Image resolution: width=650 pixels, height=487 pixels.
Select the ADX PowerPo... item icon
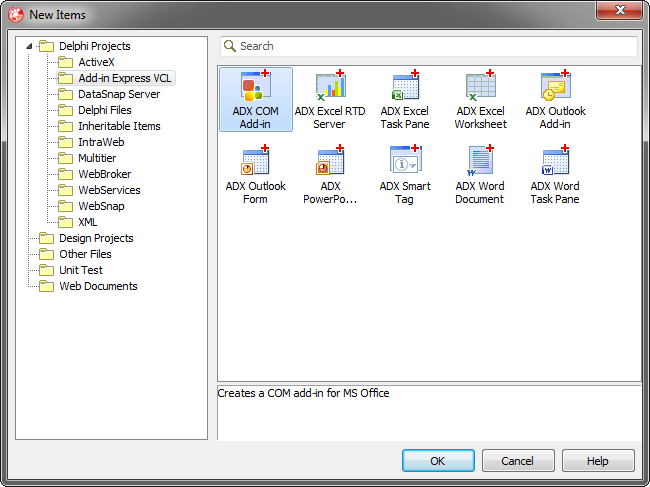(330, 160)
